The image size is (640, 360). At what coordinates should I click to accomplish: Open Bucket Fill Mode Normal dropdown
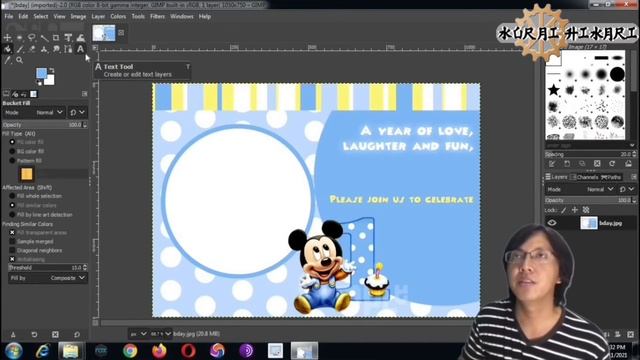pos(34,112)
